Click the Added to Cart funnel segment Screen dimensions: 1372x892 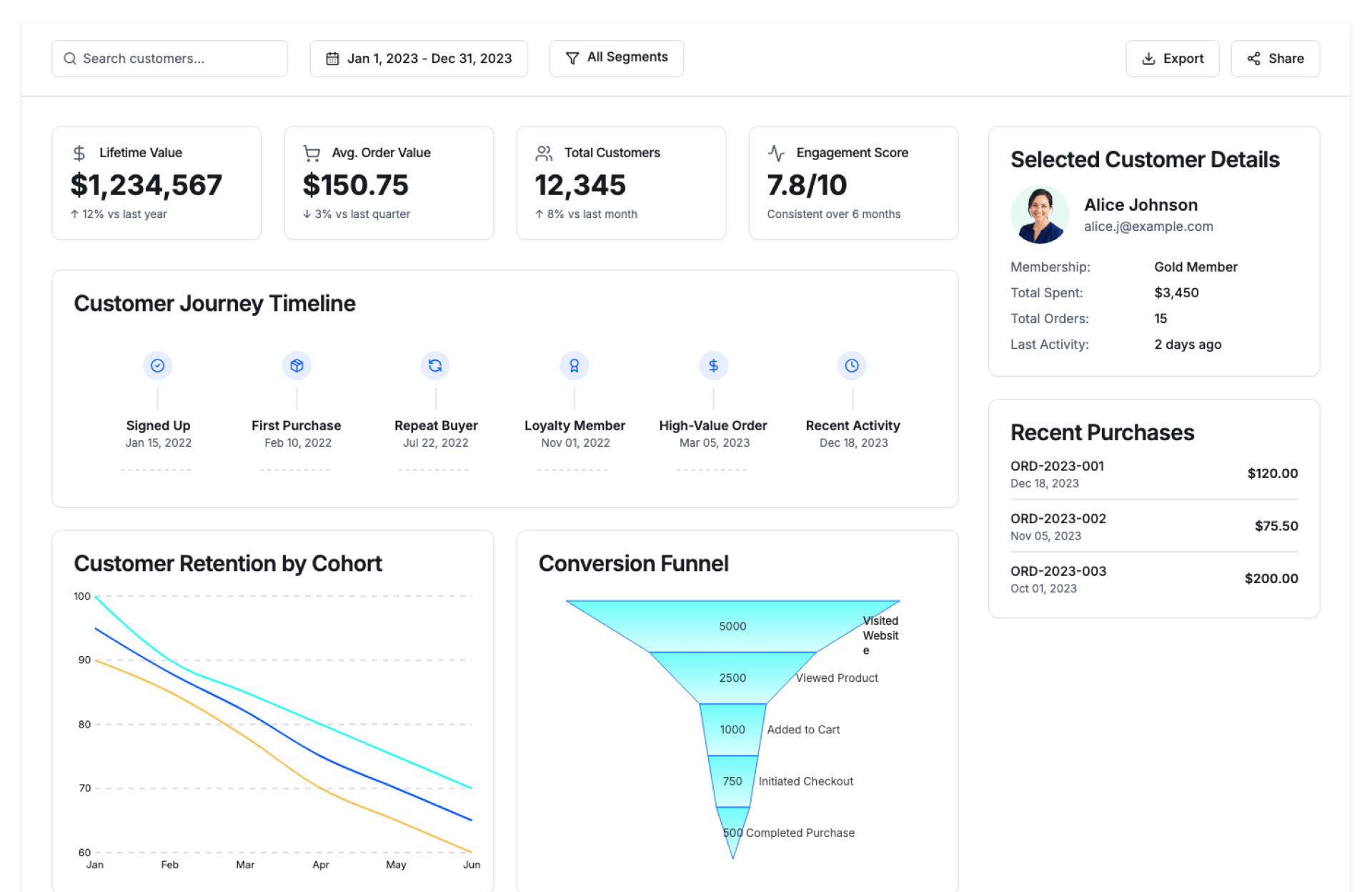(732, 729)
